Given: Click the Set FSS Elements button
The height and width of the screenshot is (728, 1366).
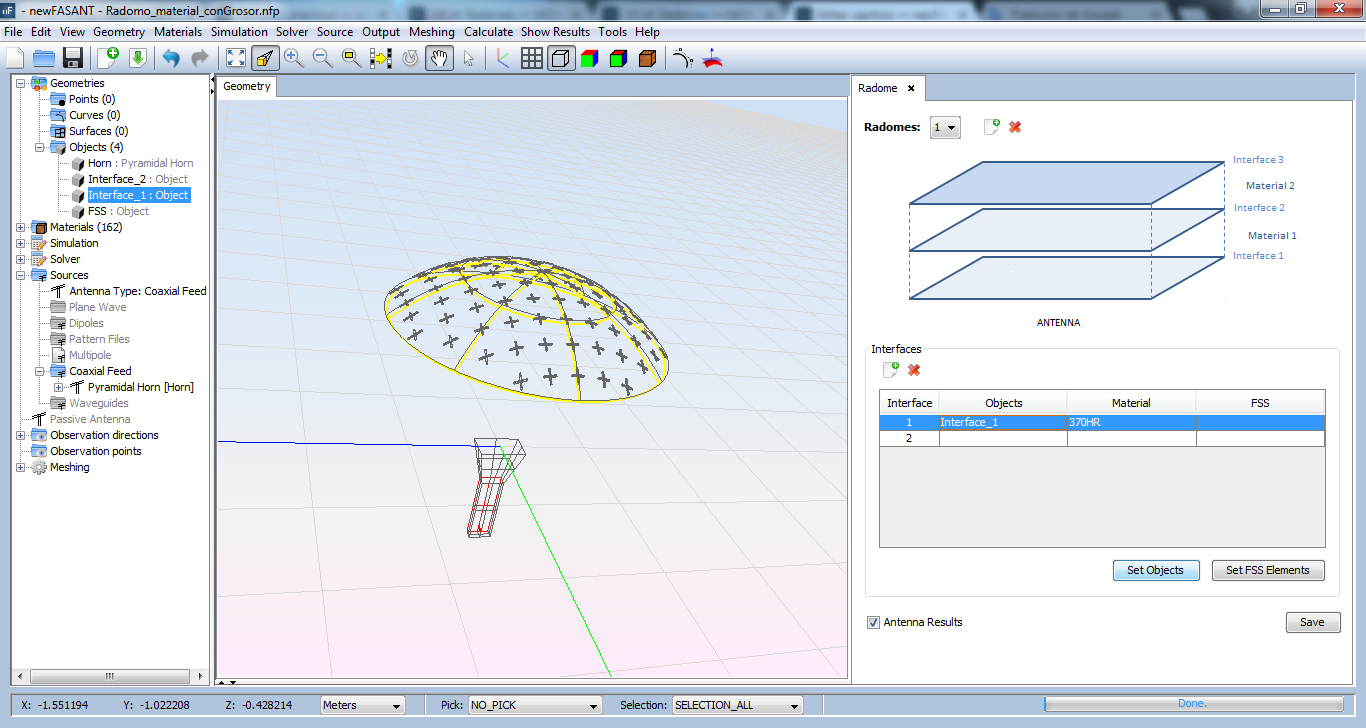Looking at the screenshot, I should click(x=1267, y=570).
